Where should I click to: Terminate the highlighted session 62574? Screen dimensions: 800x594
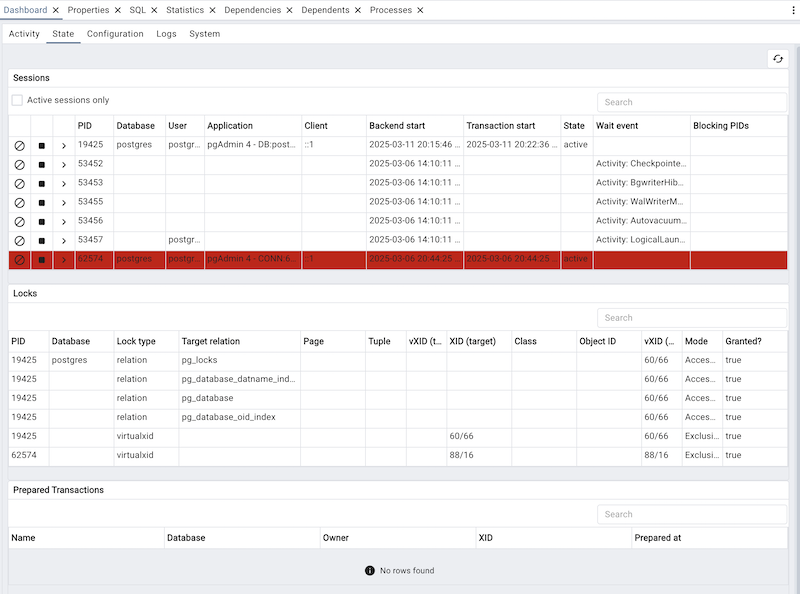coord(40,259)
